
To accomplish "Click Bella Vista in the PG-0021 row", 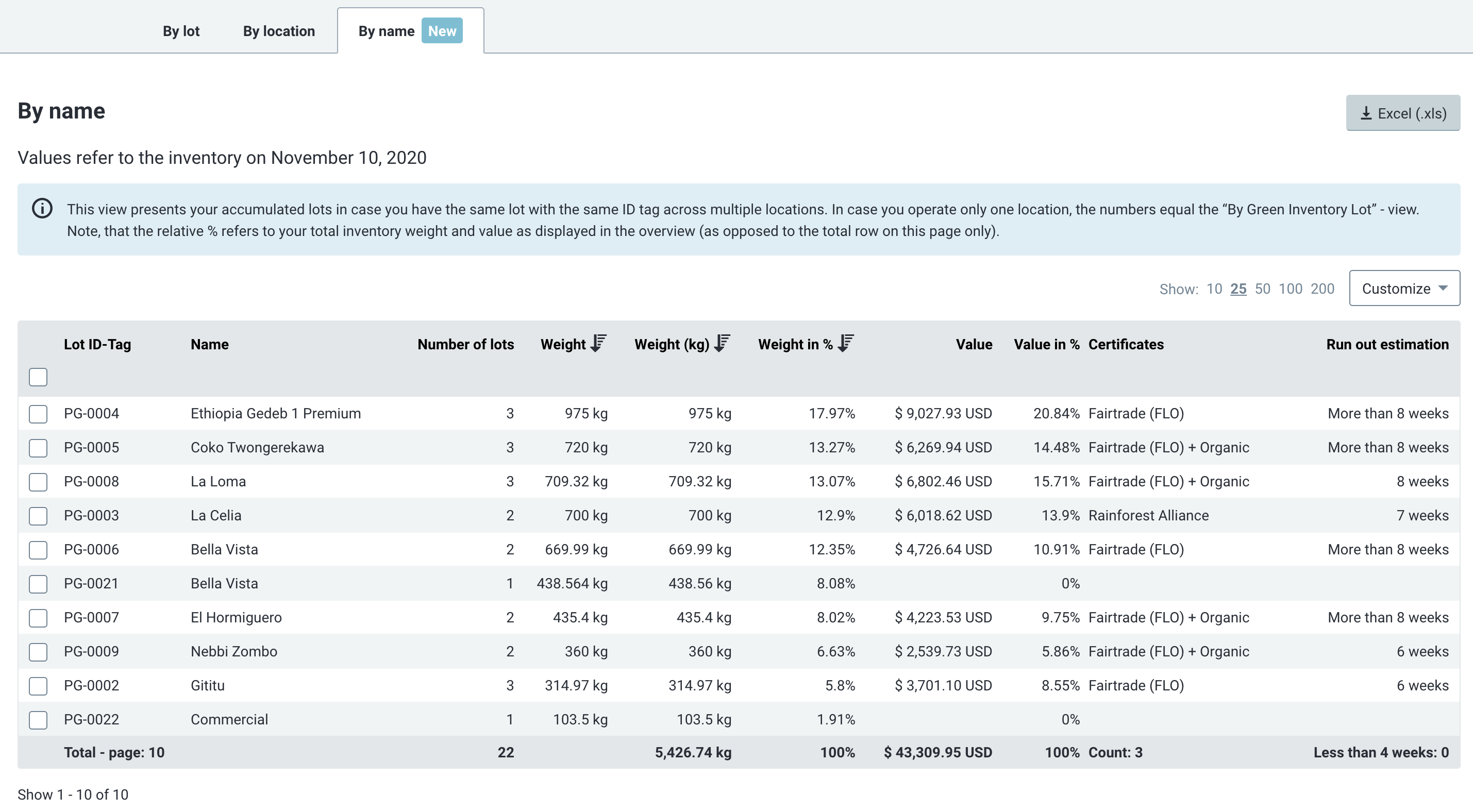I will pos(224,583).
